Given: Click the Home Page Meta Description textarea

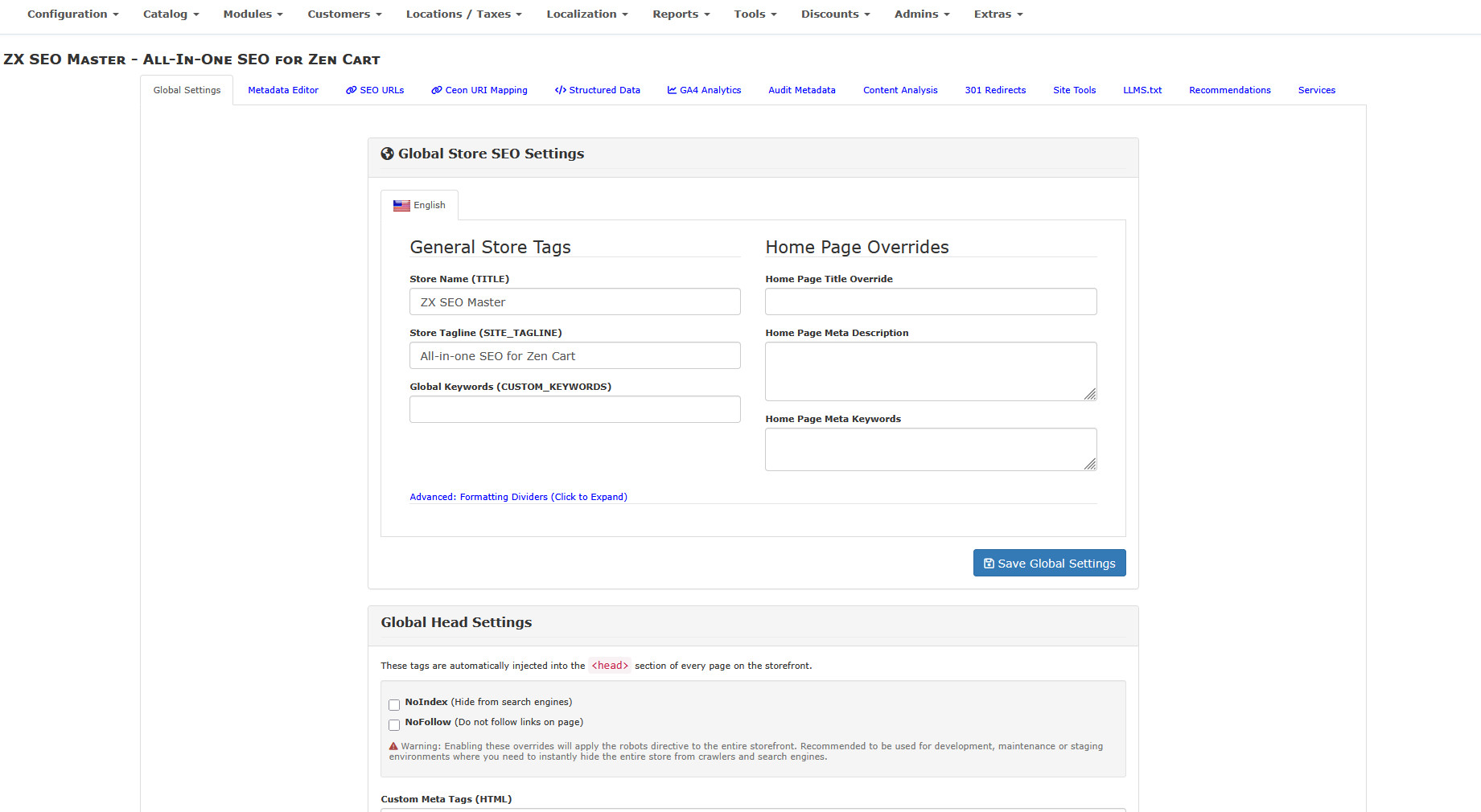Looking at the screenshot, I should 931,371.
